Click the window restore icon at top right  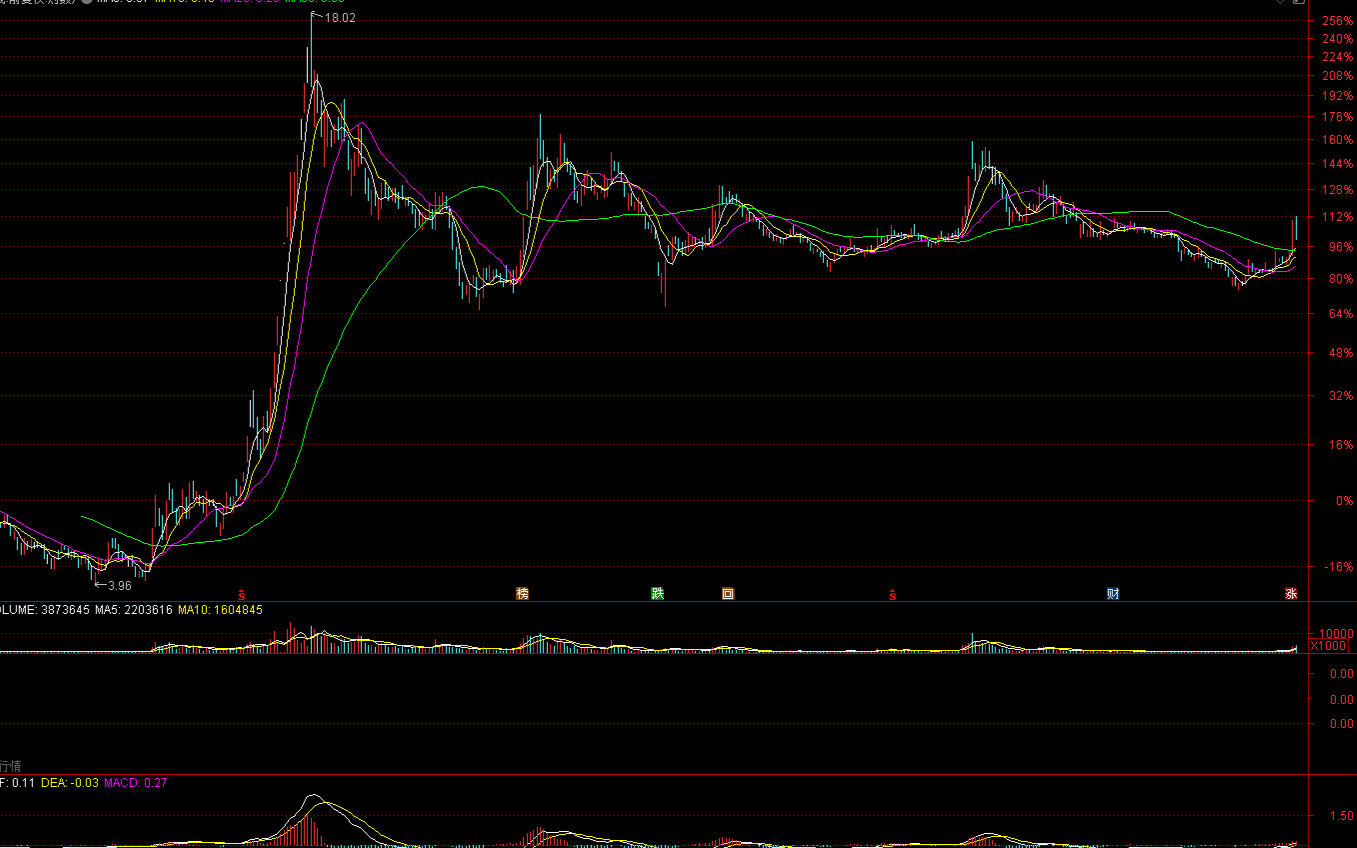point(1299,2)
